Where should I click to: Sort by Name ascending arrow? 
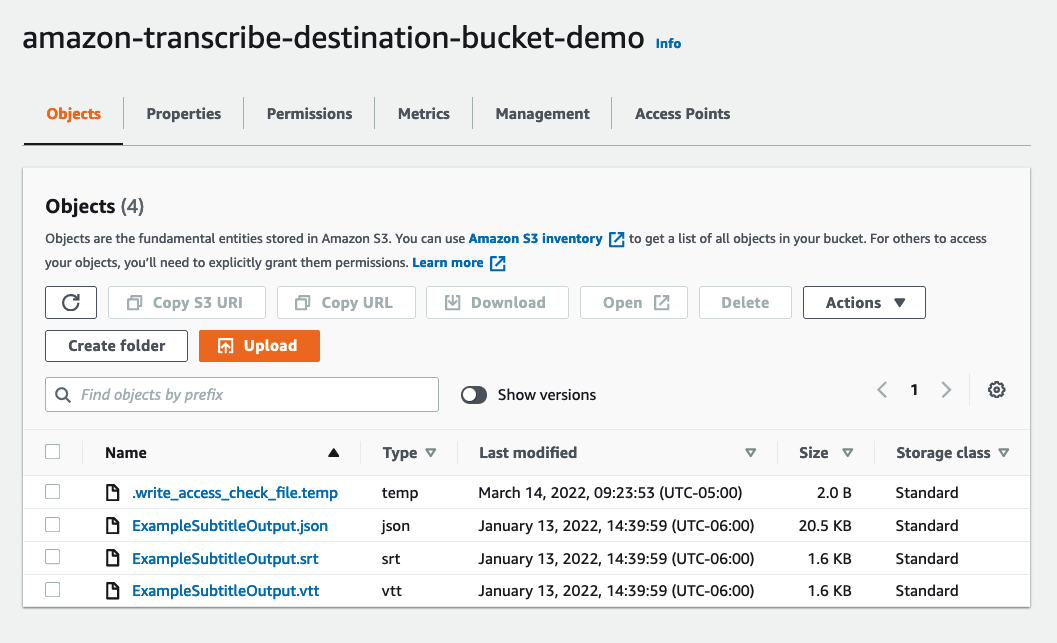click(x=333, y=453)
